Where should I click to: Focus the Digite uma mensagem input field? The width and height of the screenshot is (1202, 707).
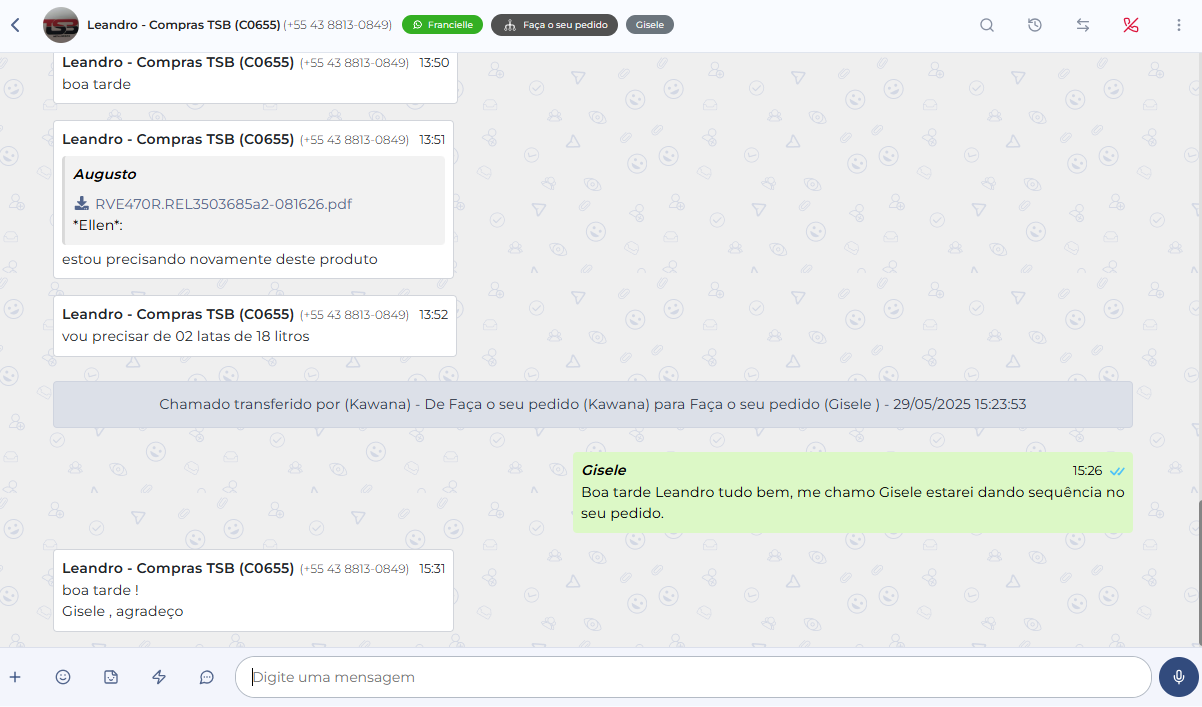pyautogui.click(x=692, y=677)
